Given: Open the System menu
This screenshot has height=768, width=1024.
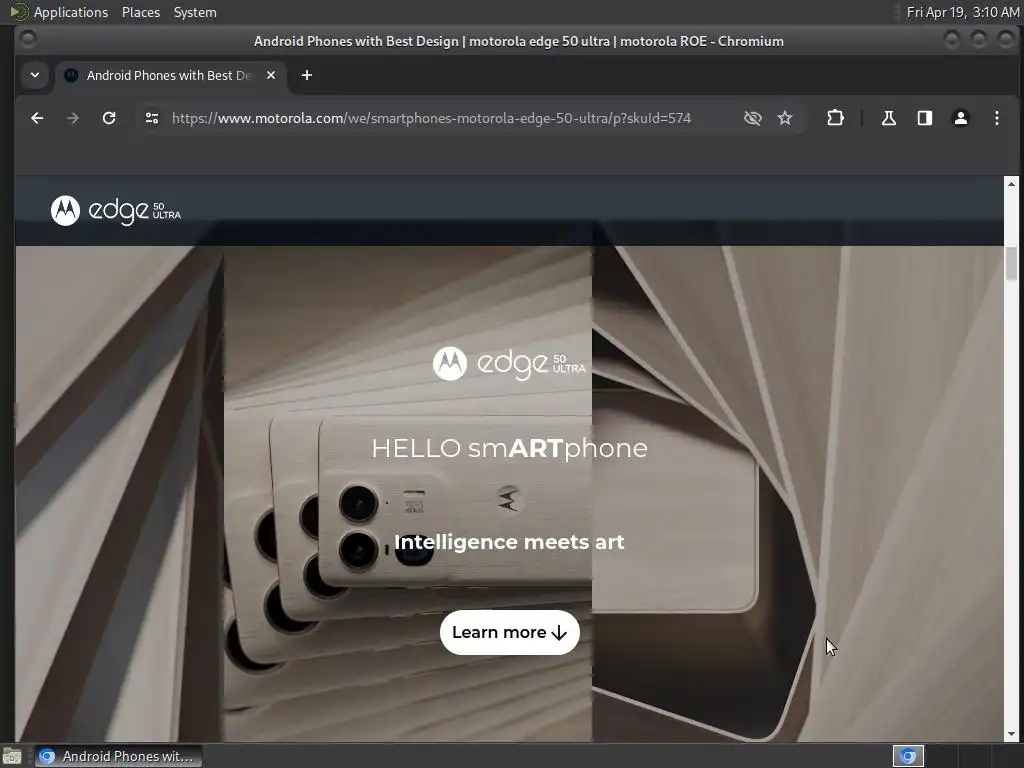Looking at the screenshot, I should [195, 12].
